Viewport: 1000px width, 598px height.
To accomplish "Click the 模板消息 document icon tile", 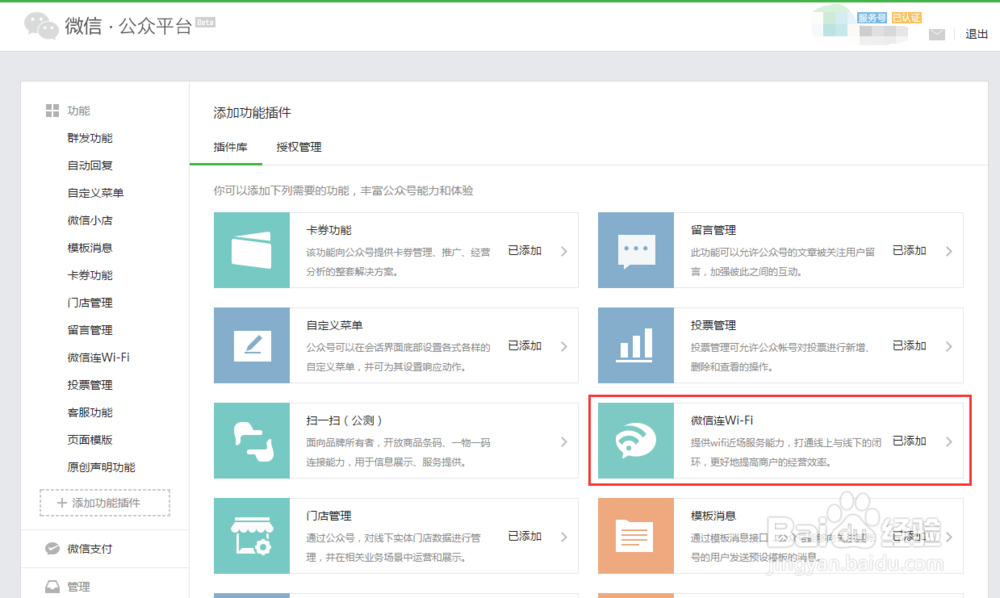I will 636,536.
